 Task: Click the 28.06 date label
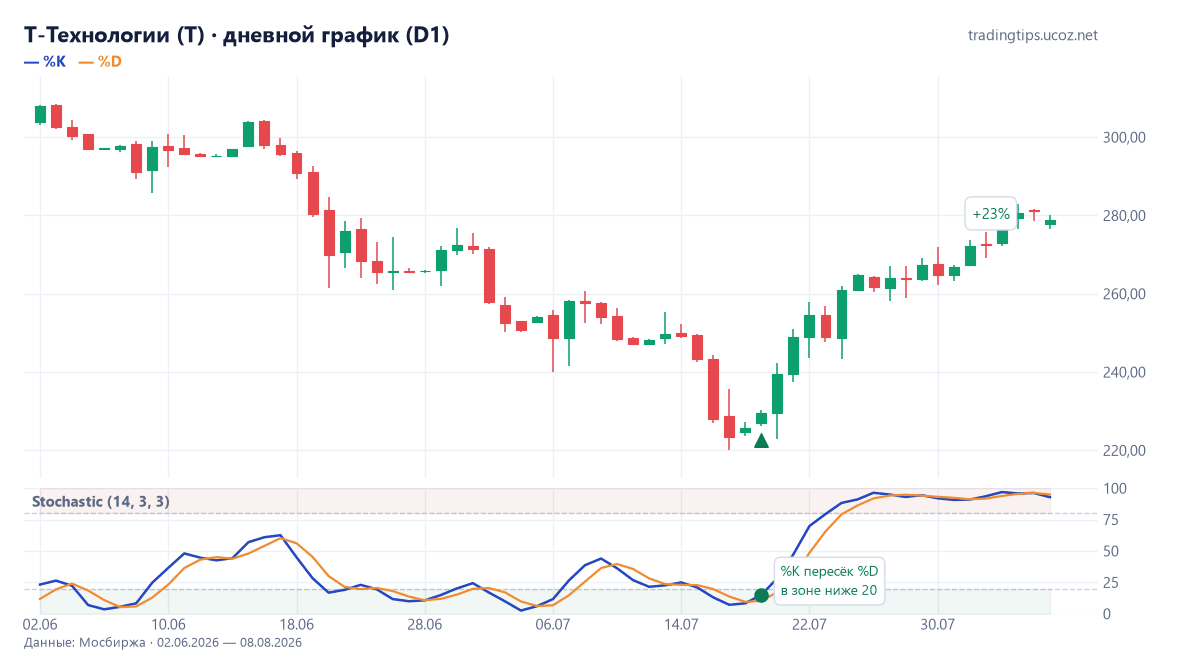(425, 625)
